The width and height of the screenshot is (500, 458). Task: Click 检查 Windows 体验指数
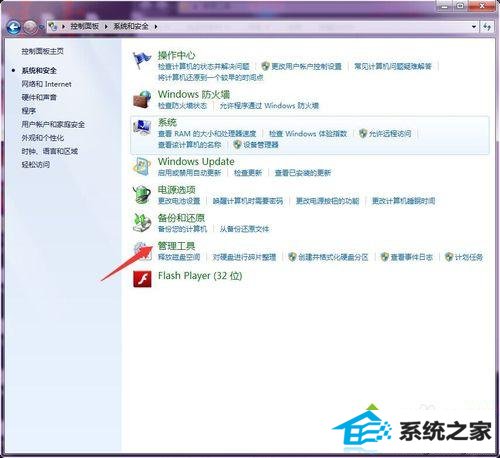pos(308,134)
